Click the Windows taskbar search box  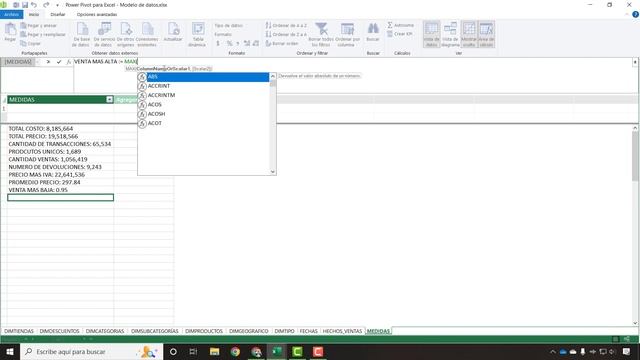(x=91, y=351)
